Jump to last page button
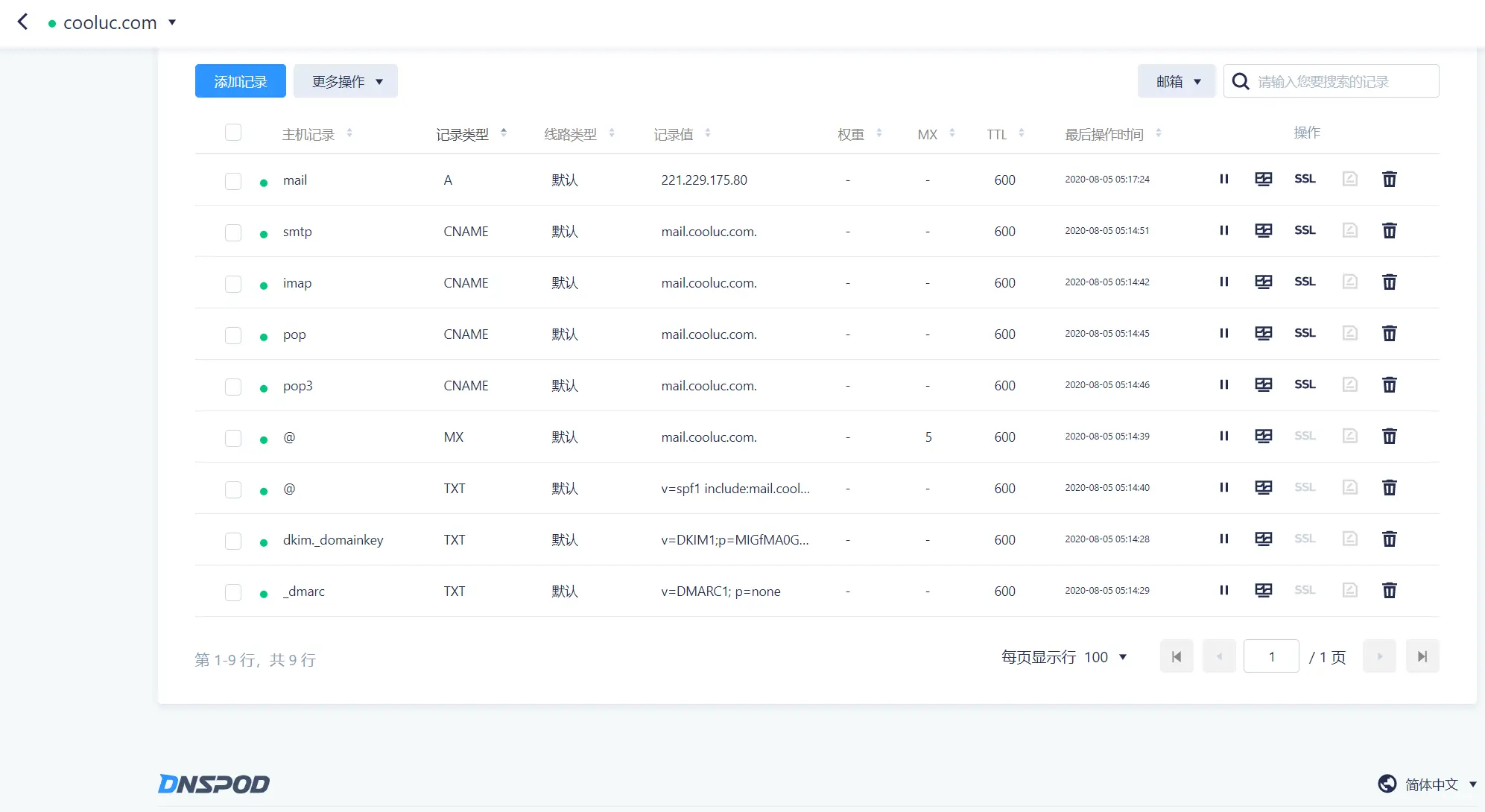This screenshot has width=1485, height=812. click(1422, 656)
